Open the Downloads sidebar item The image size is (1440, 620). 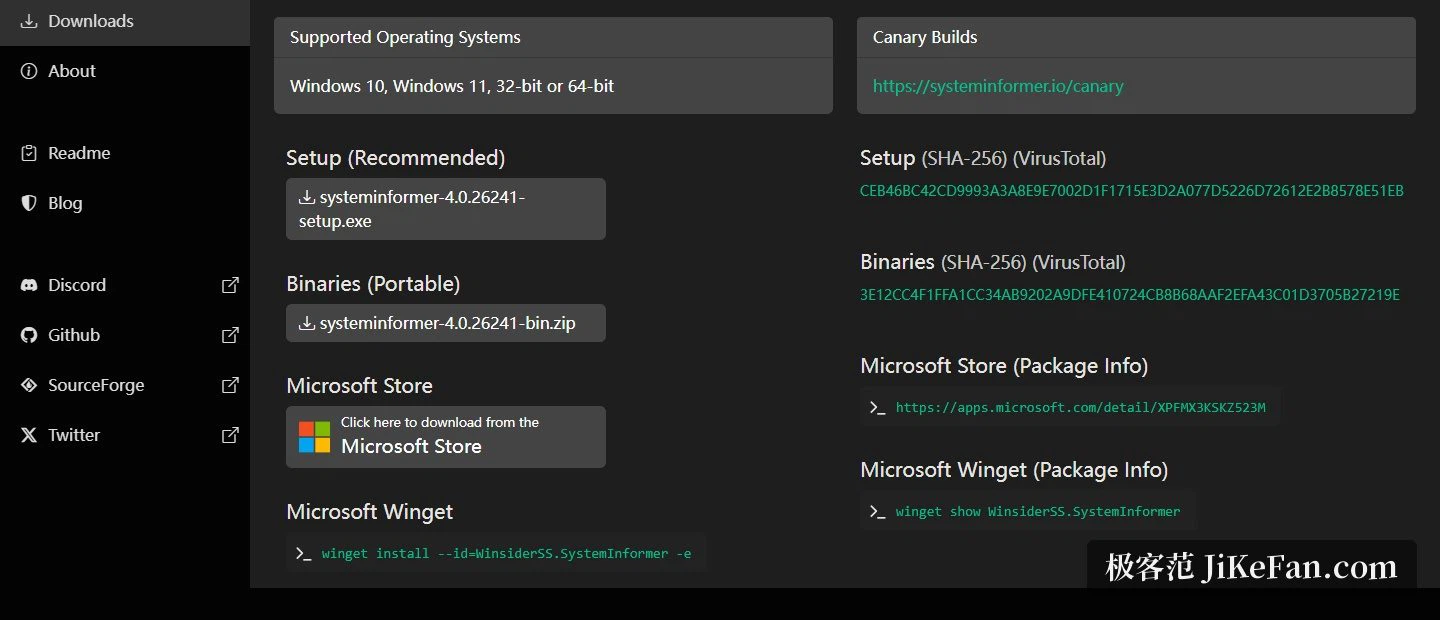point(125,21)
